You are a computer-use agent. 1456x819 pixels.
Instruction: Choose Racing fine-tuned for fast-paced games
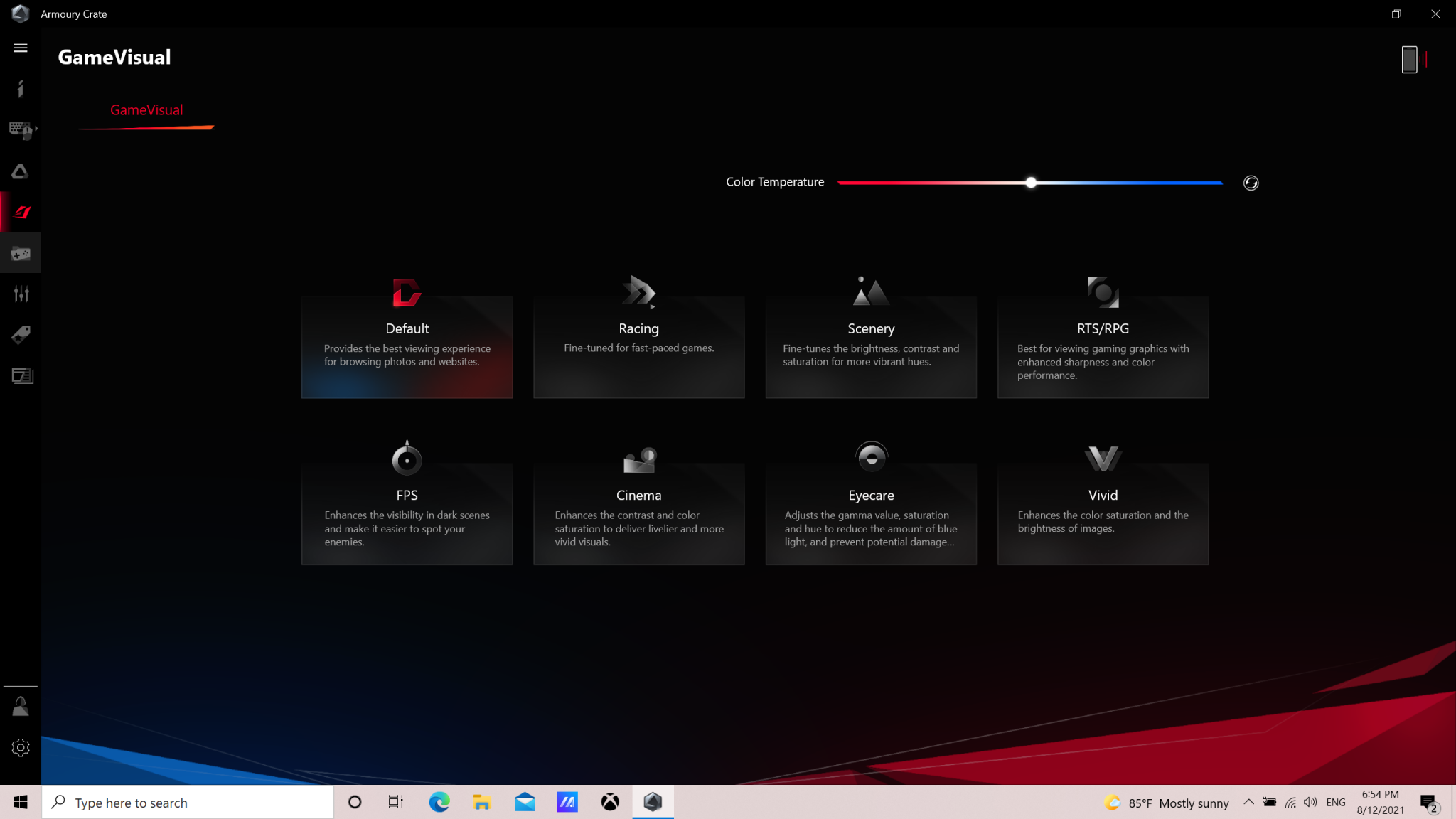[639, 348]
